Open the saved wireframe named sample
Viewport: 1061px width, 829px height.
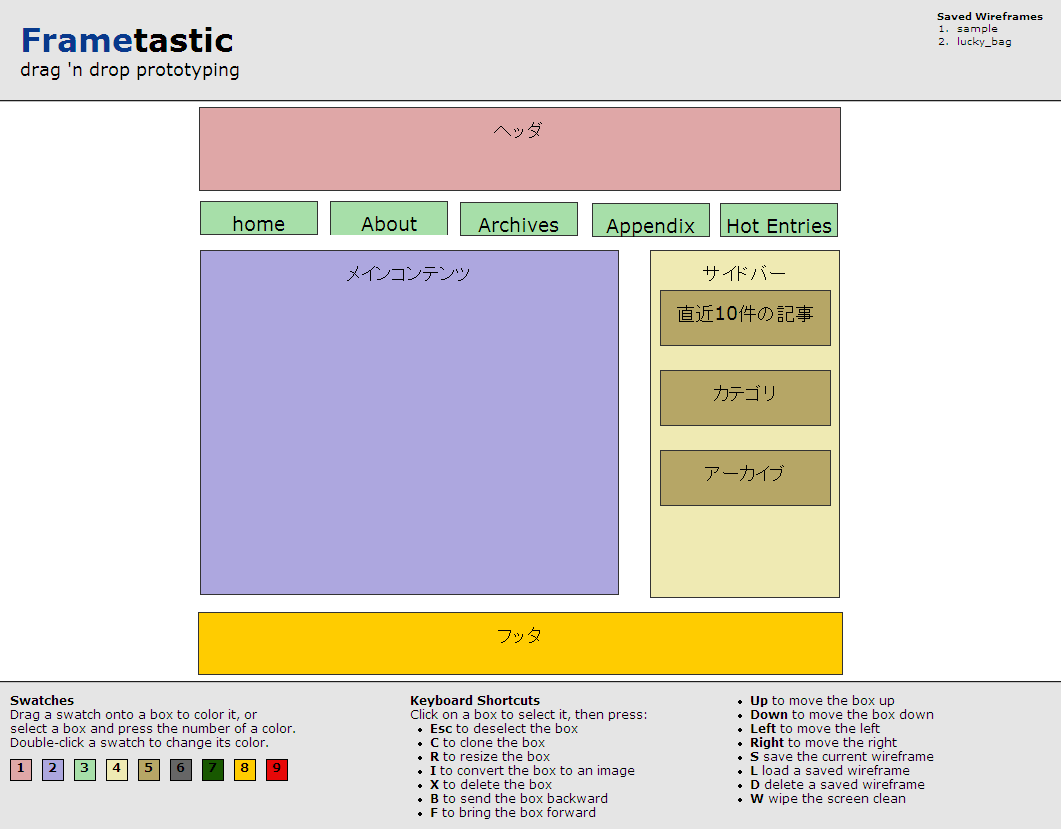(x=976, y=29)
